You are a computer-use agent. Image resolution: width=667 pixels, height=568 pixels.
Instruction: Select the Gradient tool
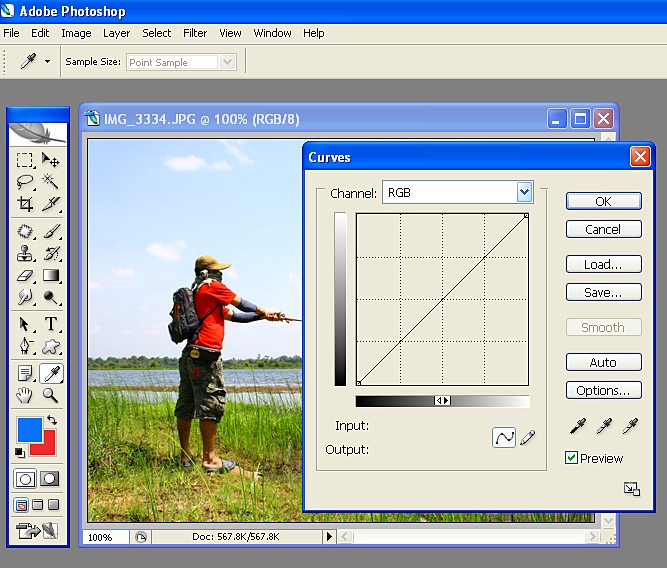(x=51, y=276)
